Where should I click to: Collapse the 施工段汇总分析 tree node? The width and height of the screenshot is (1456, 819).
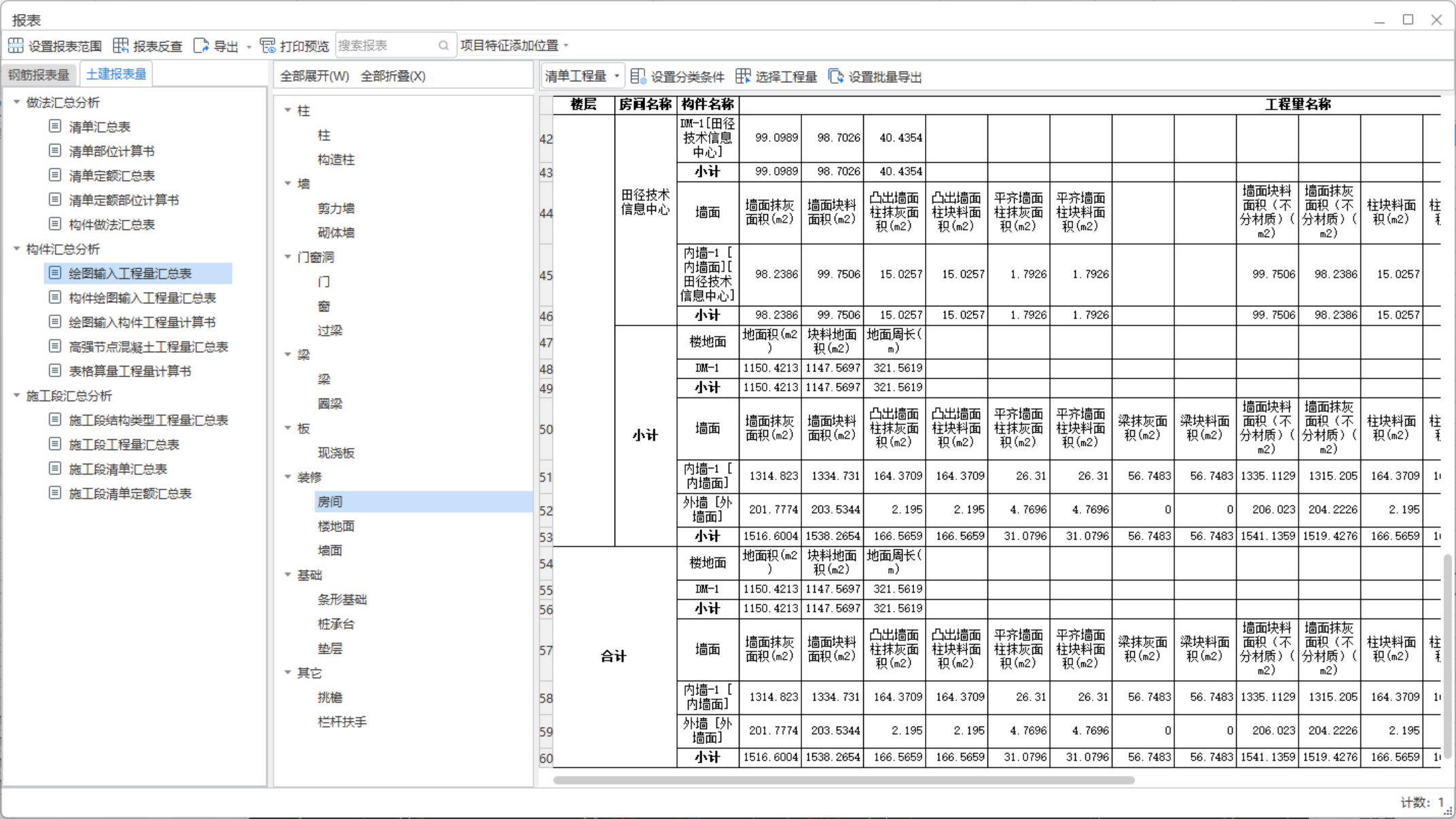point(17,395)
